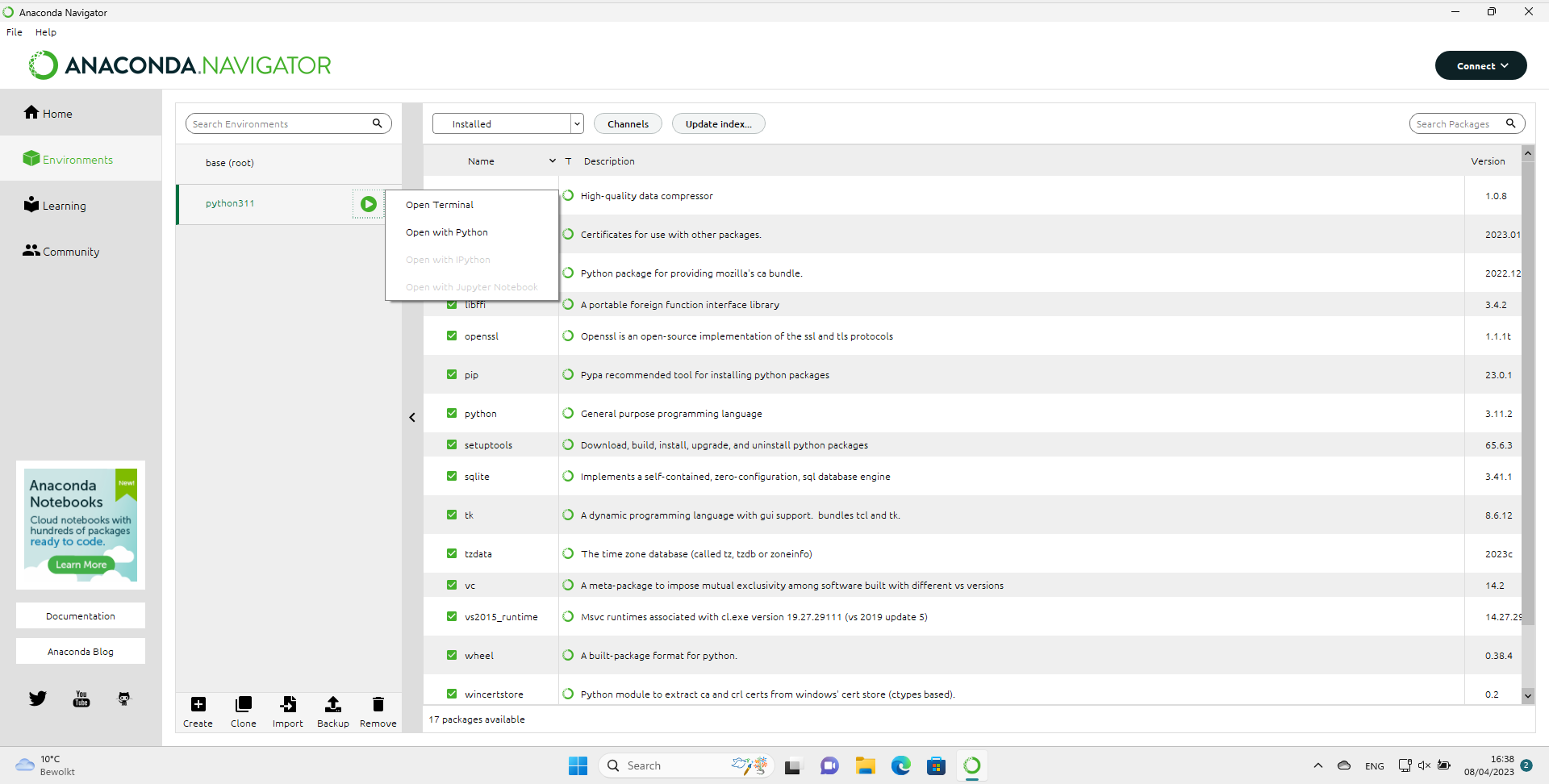Viewport: 1549px width, 784px height.
Task: Open the clock and date in the taskbar
Action: point(1489,765)
